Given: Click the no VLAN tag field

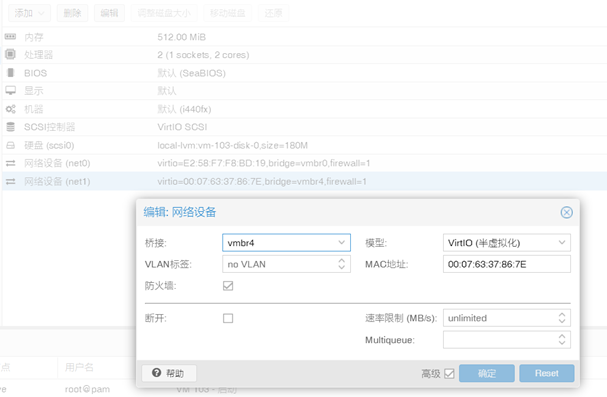Looking at the screenshot, I should (x=286, y=264).
